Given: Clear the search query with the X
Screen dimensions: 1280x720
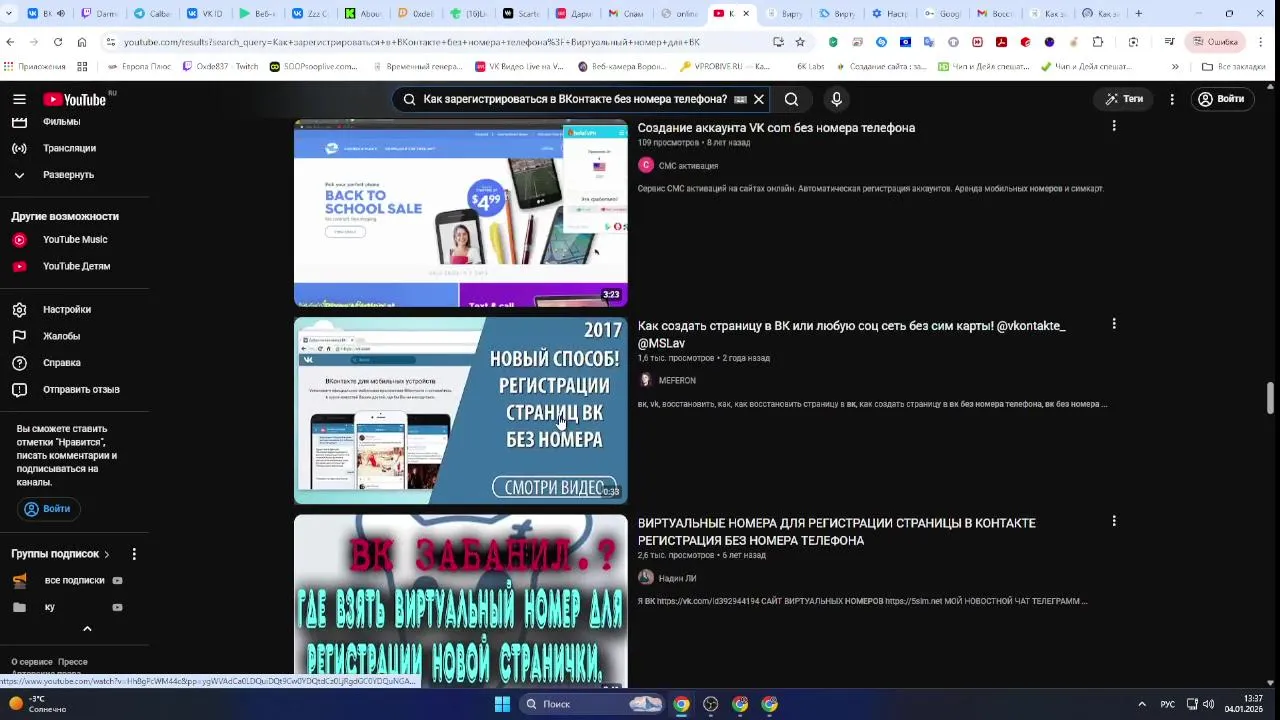Looking at the screenshot, I should pos(759,99).
